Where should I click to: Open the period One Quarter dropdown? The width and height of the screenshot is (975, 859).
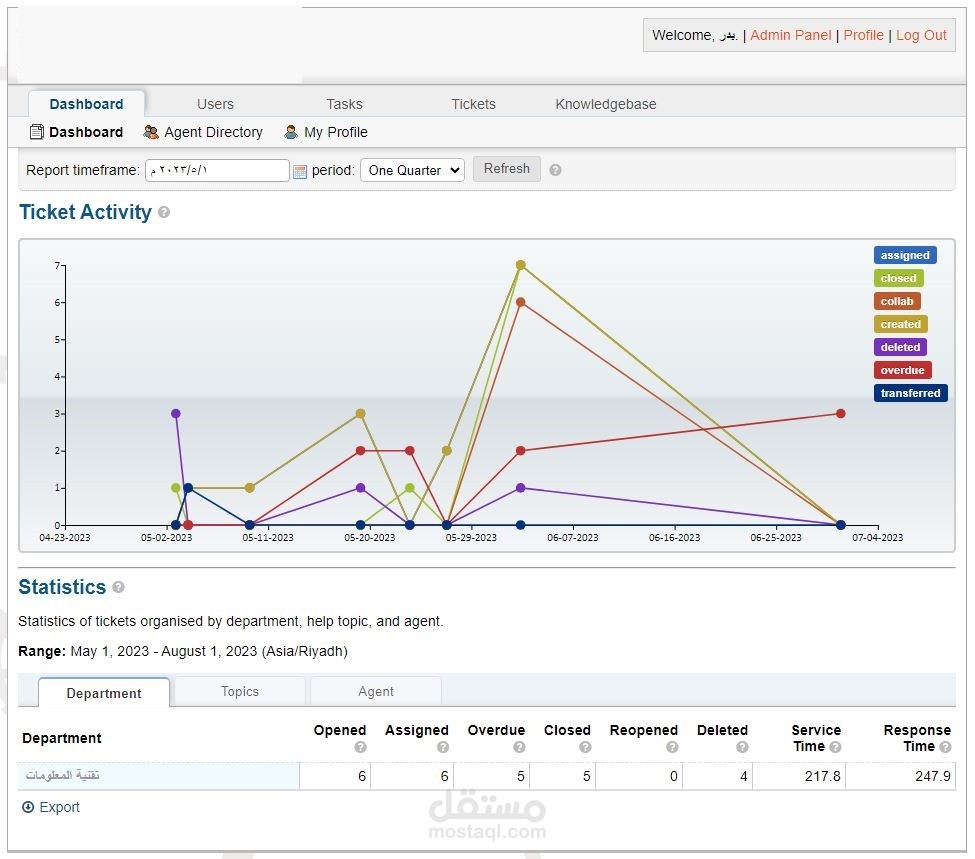(412, 170)
